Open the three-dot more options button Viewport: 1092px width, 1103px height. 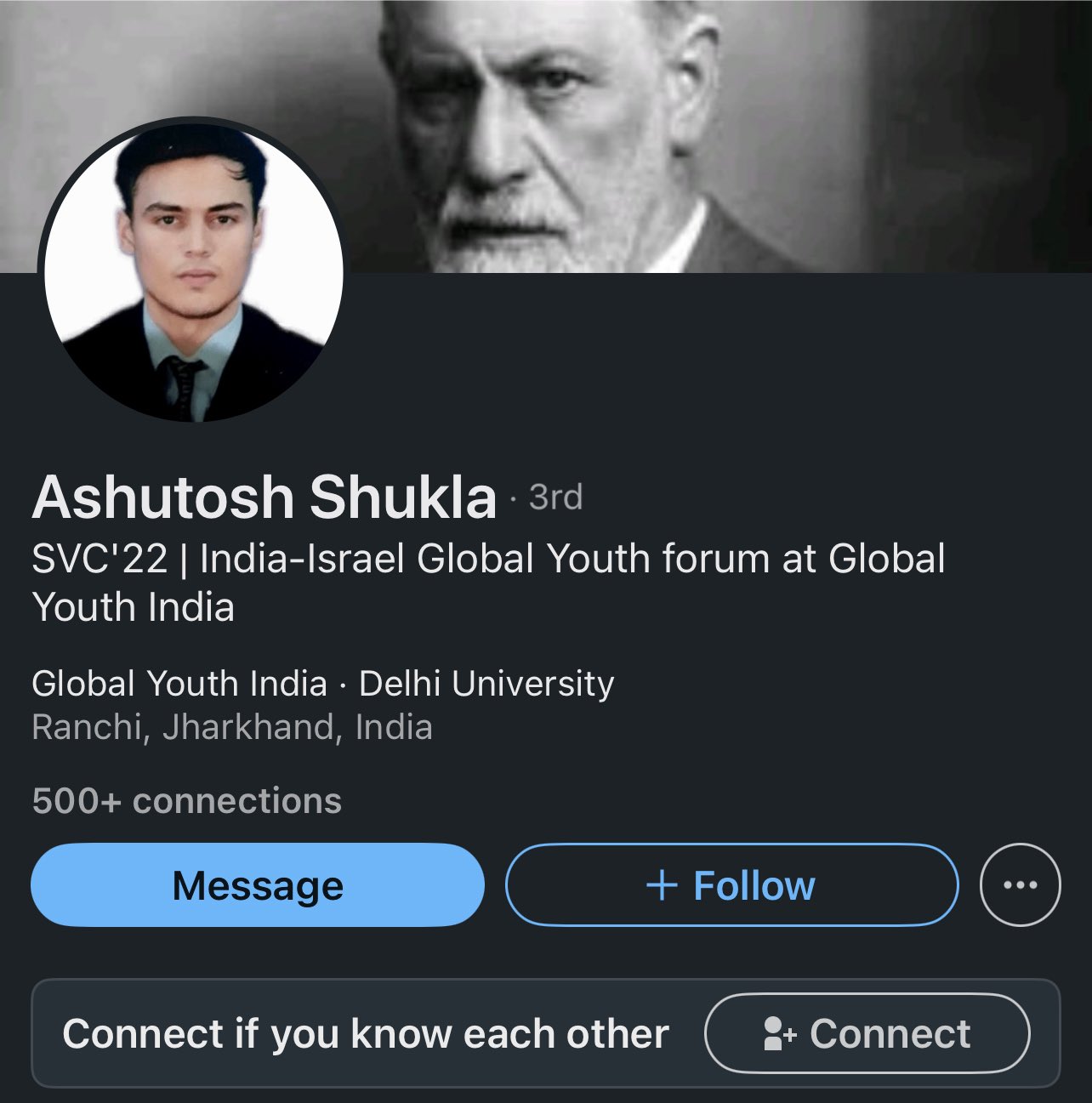(x=1020, y=884)
